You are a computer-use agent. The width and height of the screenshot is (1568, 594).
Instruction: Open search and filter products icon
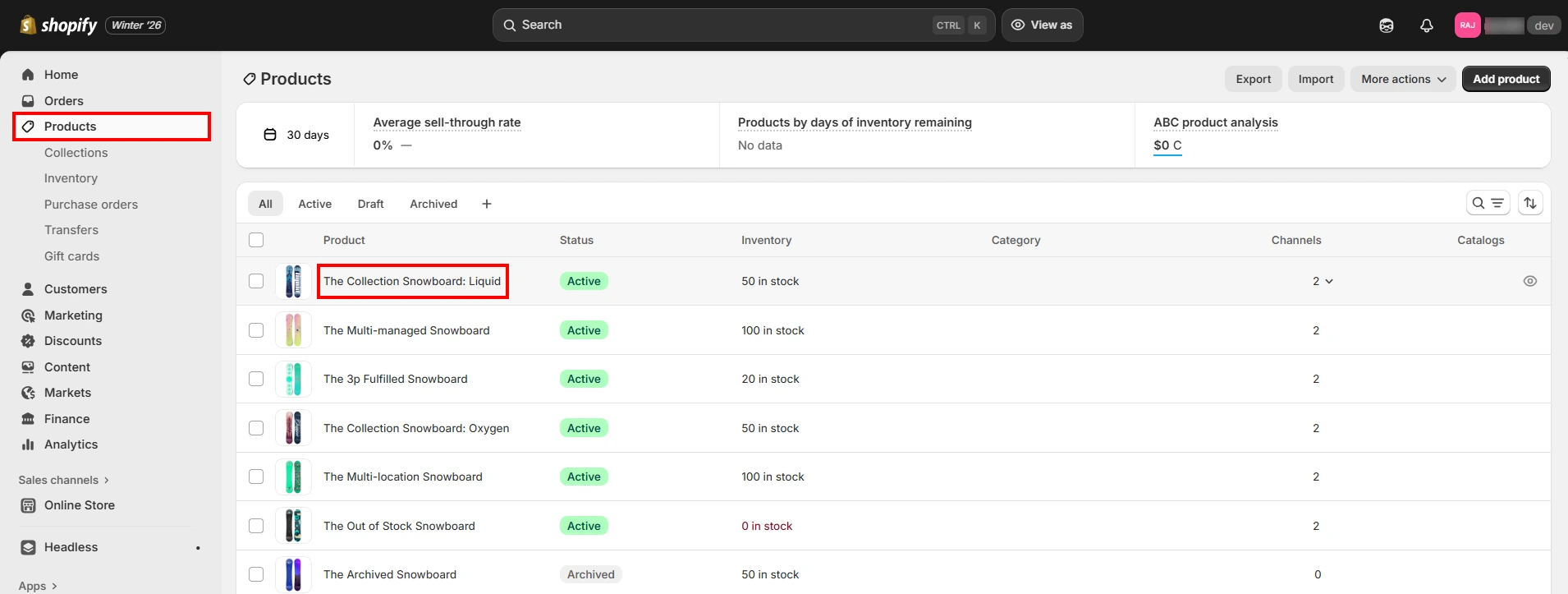(1488, 203)
